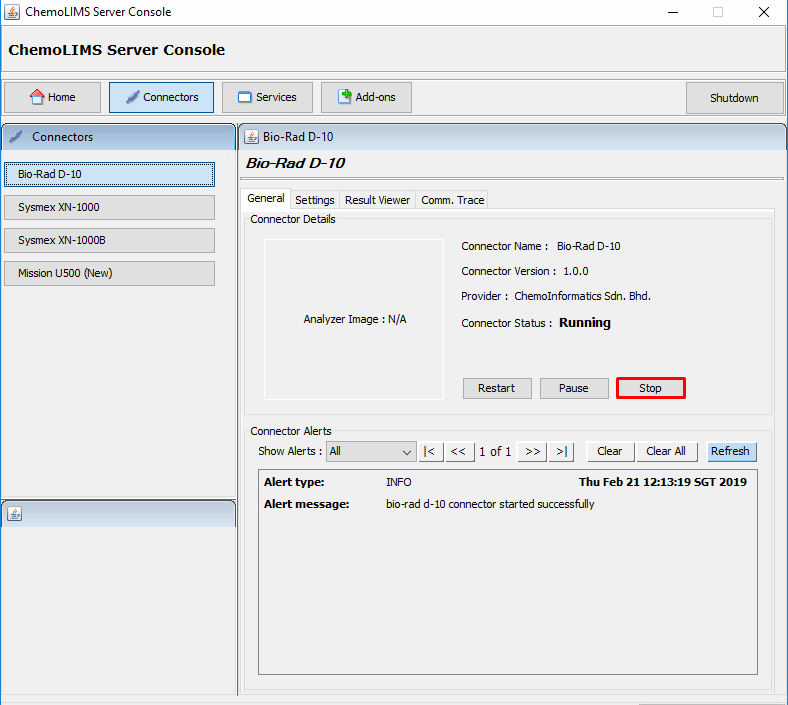Expand the Show Alerts dropdown
The height and width of the screenshot is (705, 788).
pos(371,451)
